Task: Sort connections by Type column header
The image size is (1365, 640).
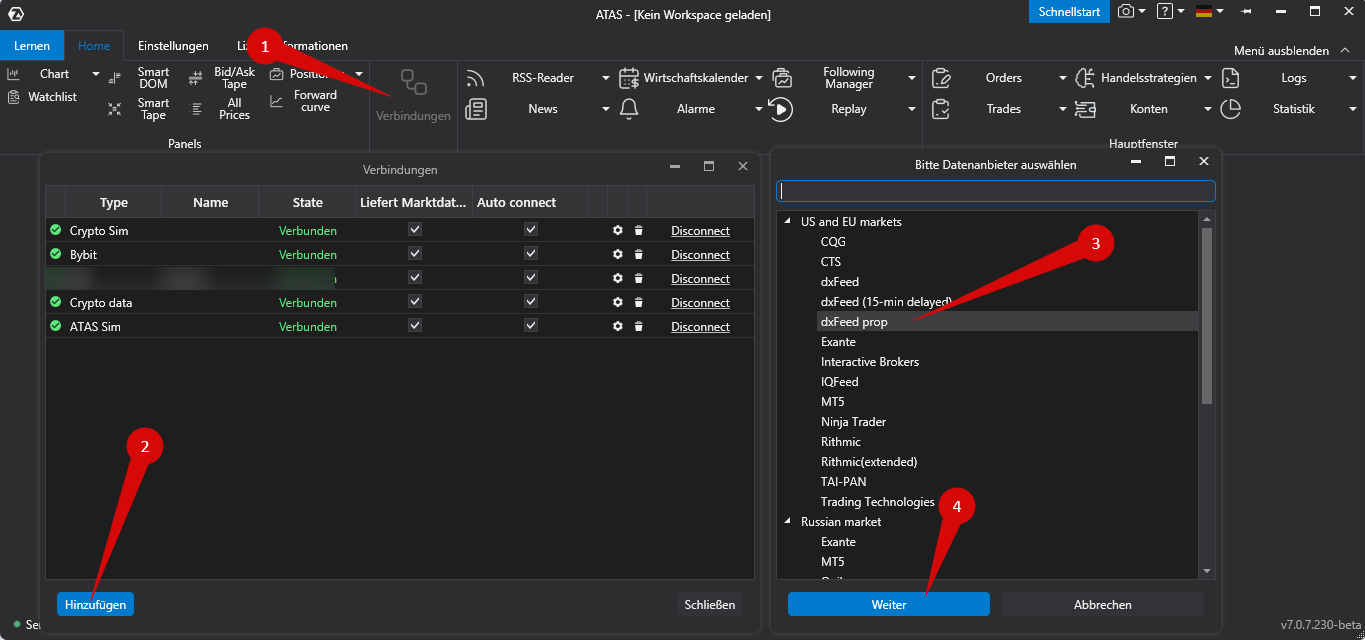Action: coord(114,202)
